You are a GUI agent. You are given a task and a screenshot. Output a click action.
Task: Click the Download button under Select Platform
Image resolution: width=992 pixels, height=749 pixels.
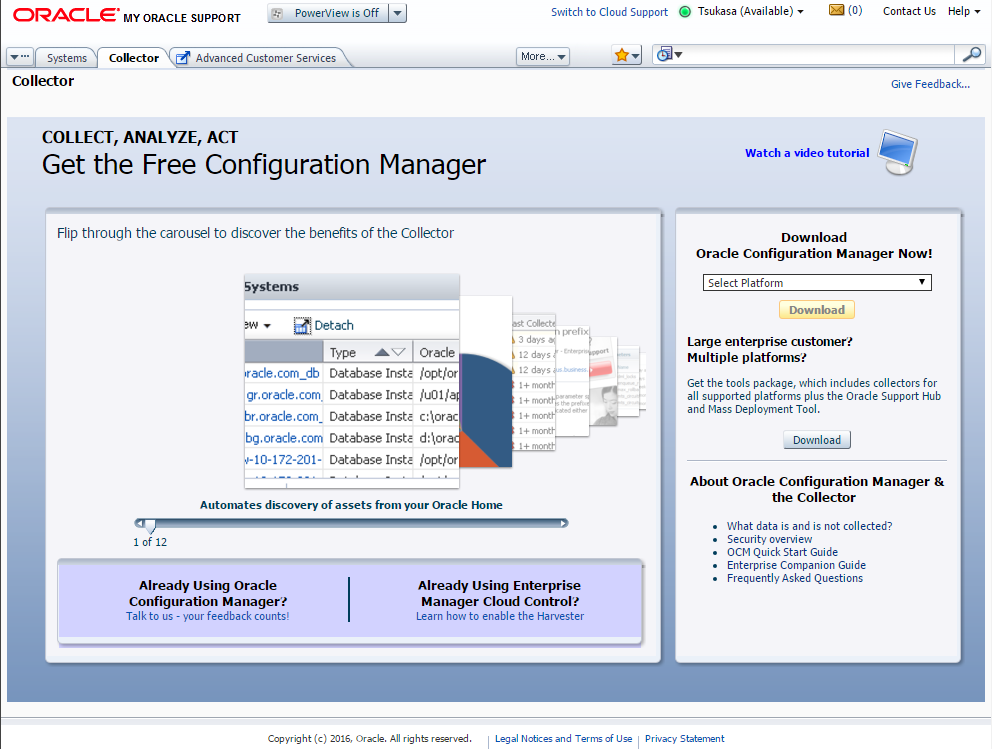click(816, 310)
